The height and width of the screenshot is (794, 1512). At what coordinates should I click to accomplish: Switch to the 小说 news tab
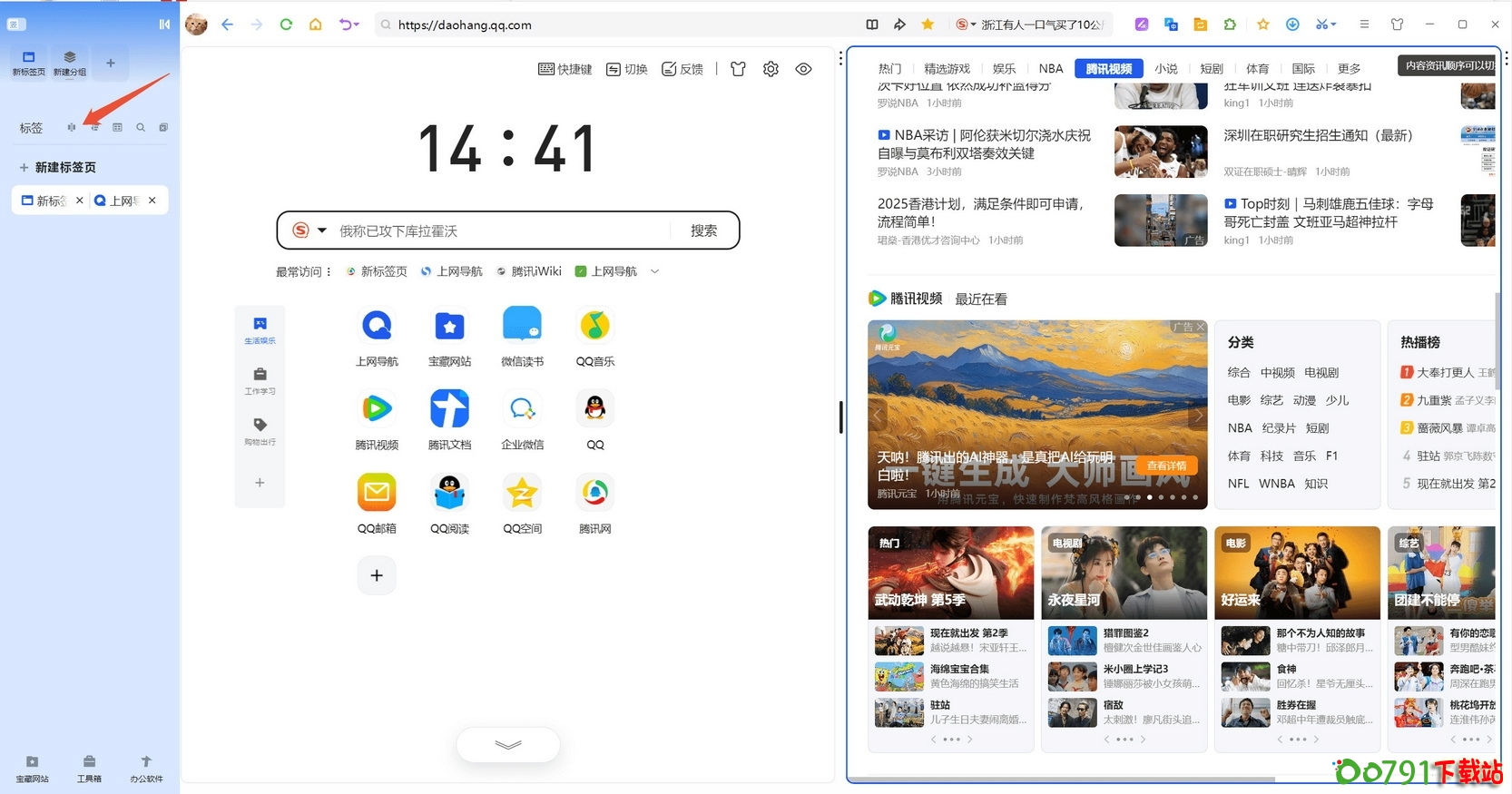[1166, 68]
